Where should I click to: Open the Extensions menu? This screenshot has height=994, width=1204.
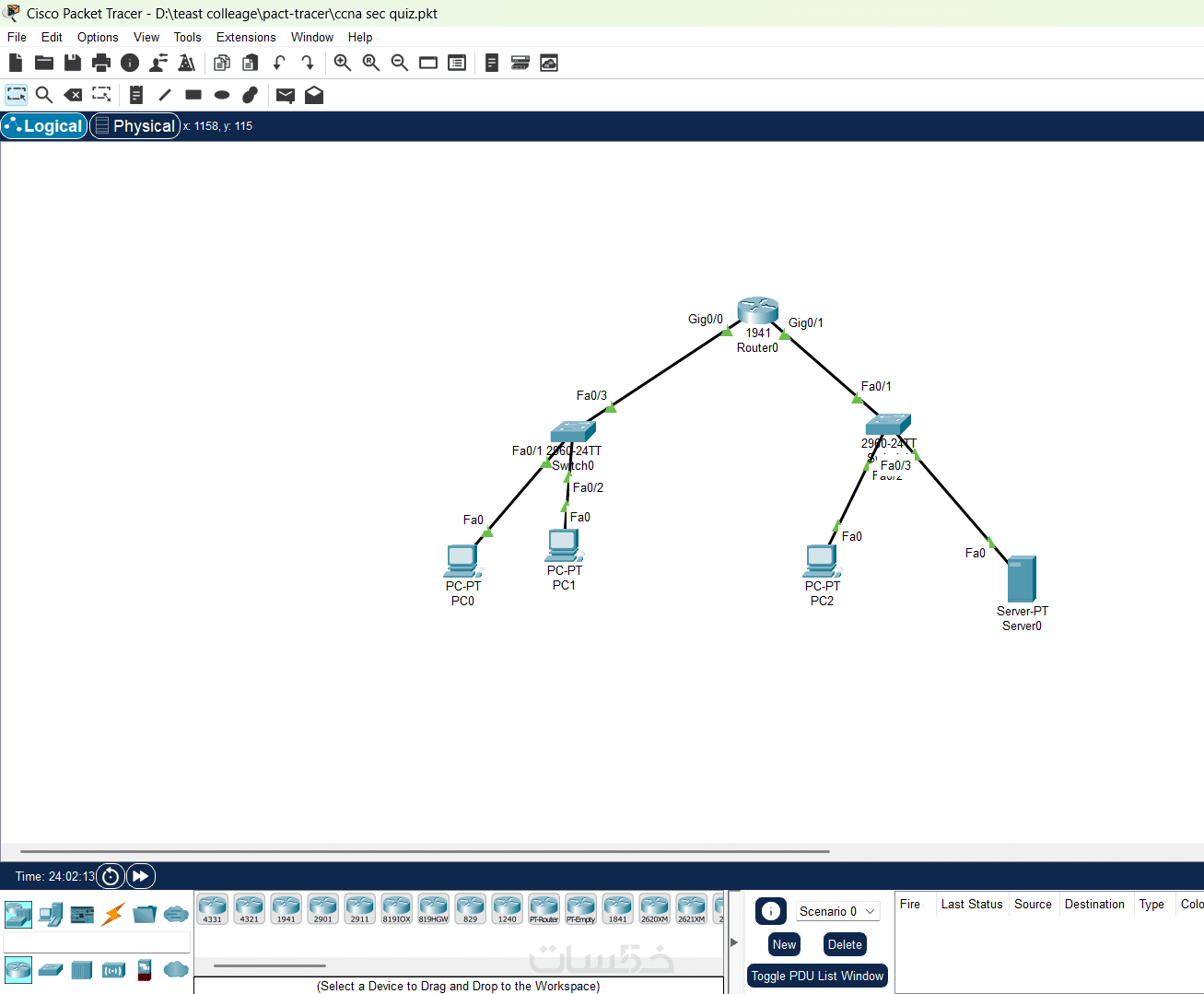click(246, 37)
